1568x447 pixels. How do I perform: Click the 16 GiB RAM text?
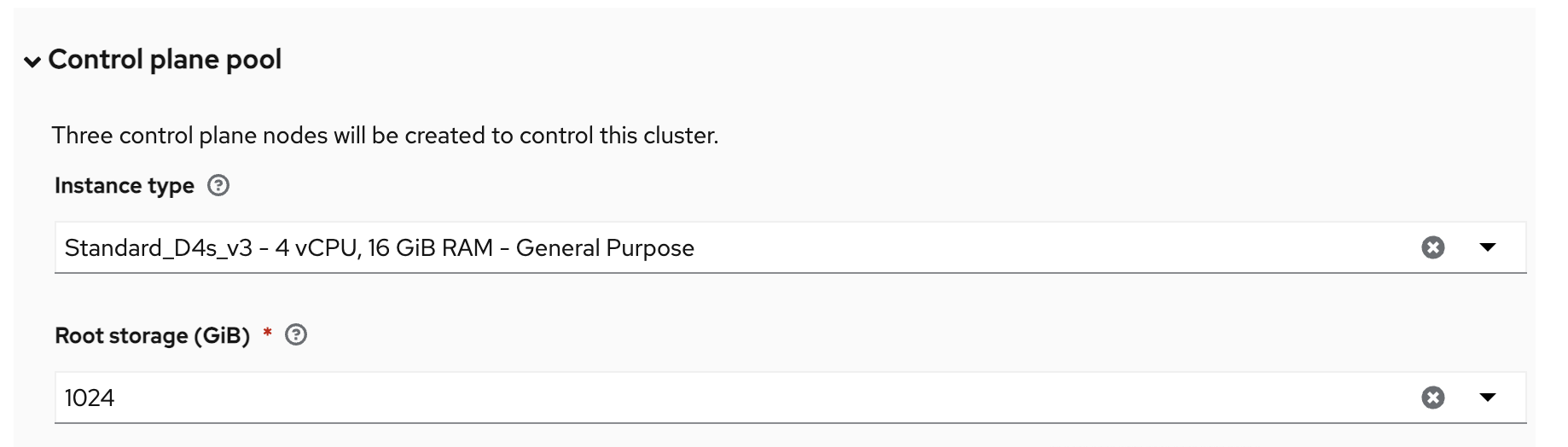tap(430, 248)
